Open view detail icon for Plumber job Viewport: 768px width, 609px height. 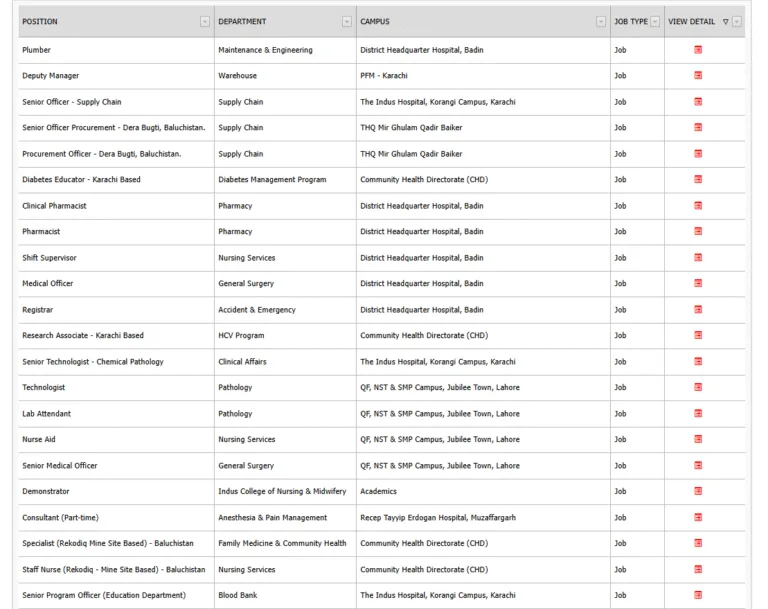[x=698, y=50]
